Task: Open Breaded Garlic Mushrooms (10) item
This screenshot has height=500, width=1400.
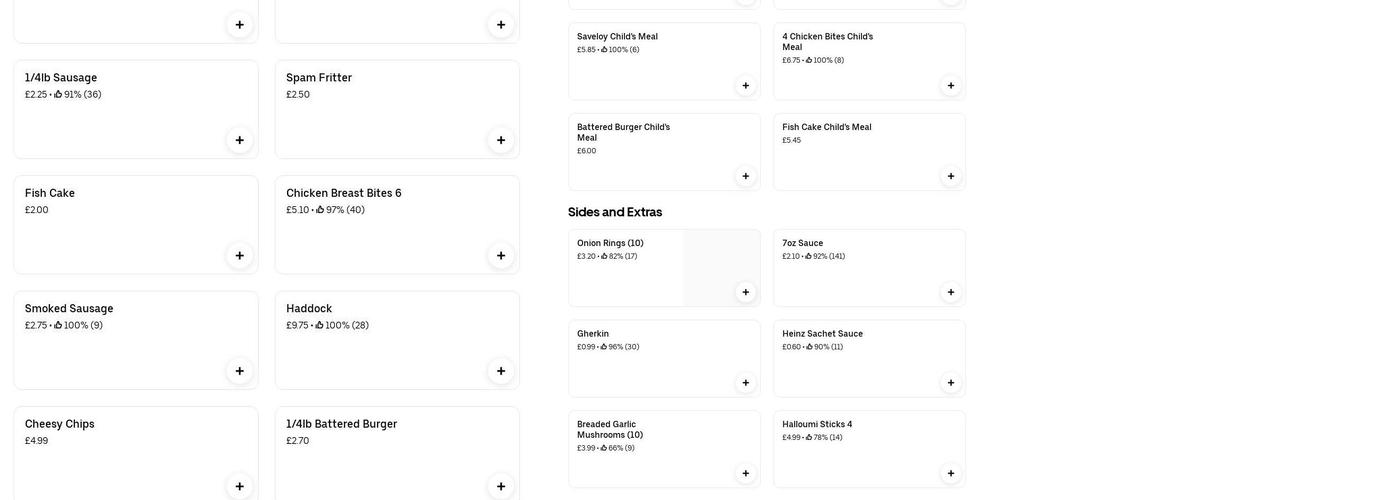Action: [609, 430]
